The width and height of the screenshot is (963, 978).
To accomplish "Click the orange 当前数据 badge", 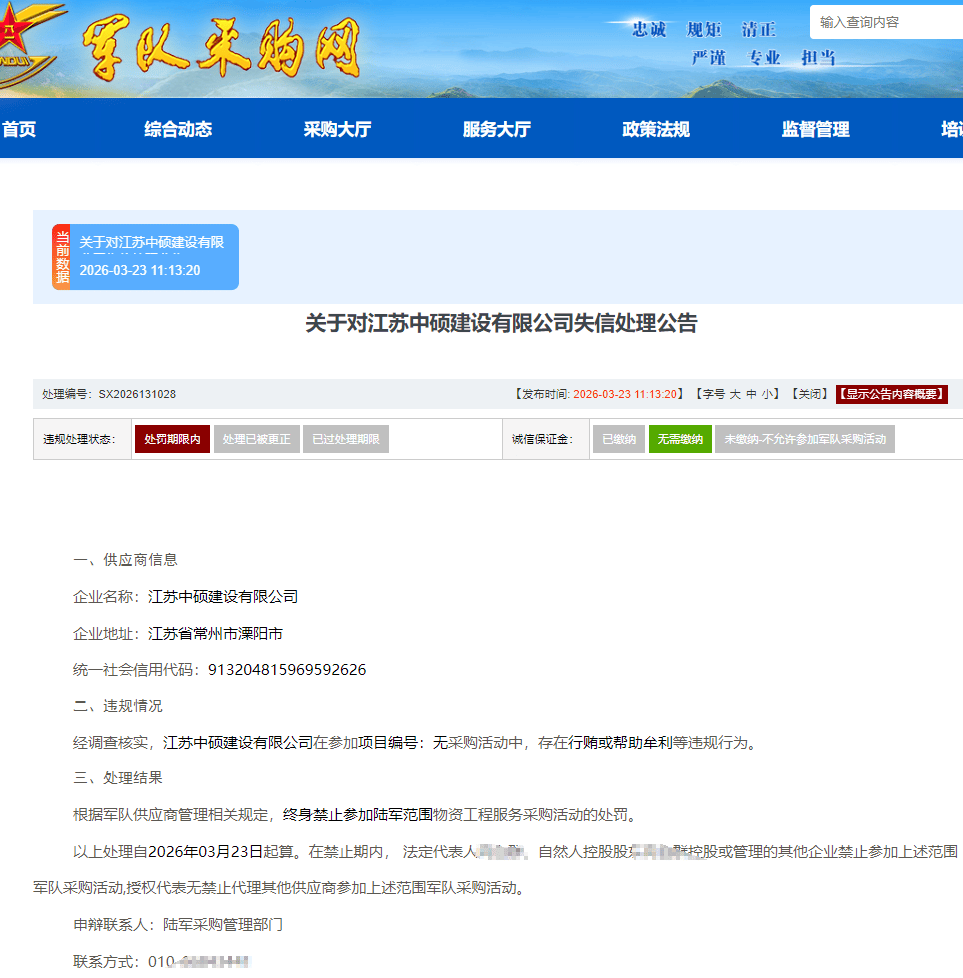I will click(62, 257).
